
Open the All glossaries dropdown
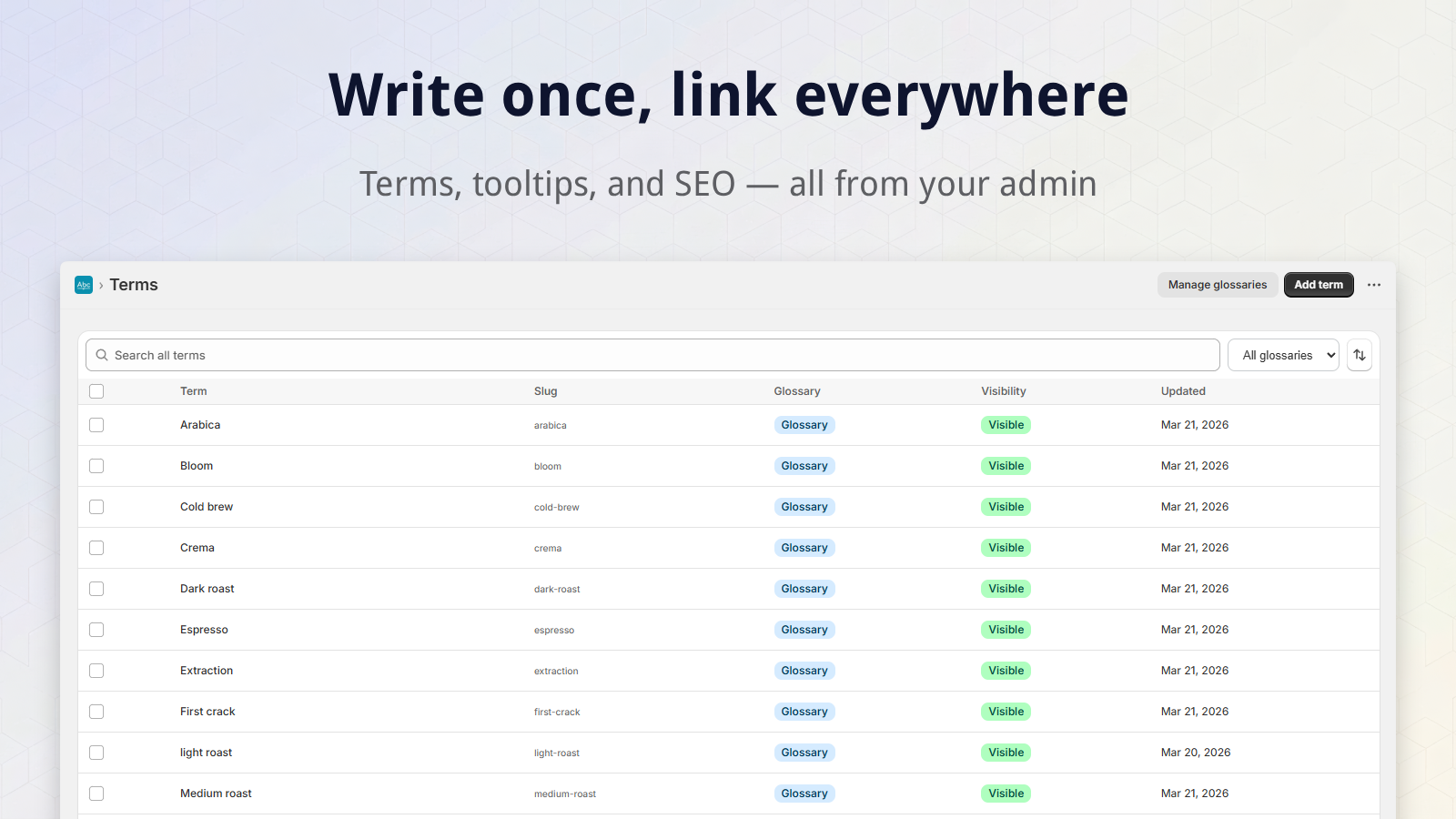click(1283, 355)
